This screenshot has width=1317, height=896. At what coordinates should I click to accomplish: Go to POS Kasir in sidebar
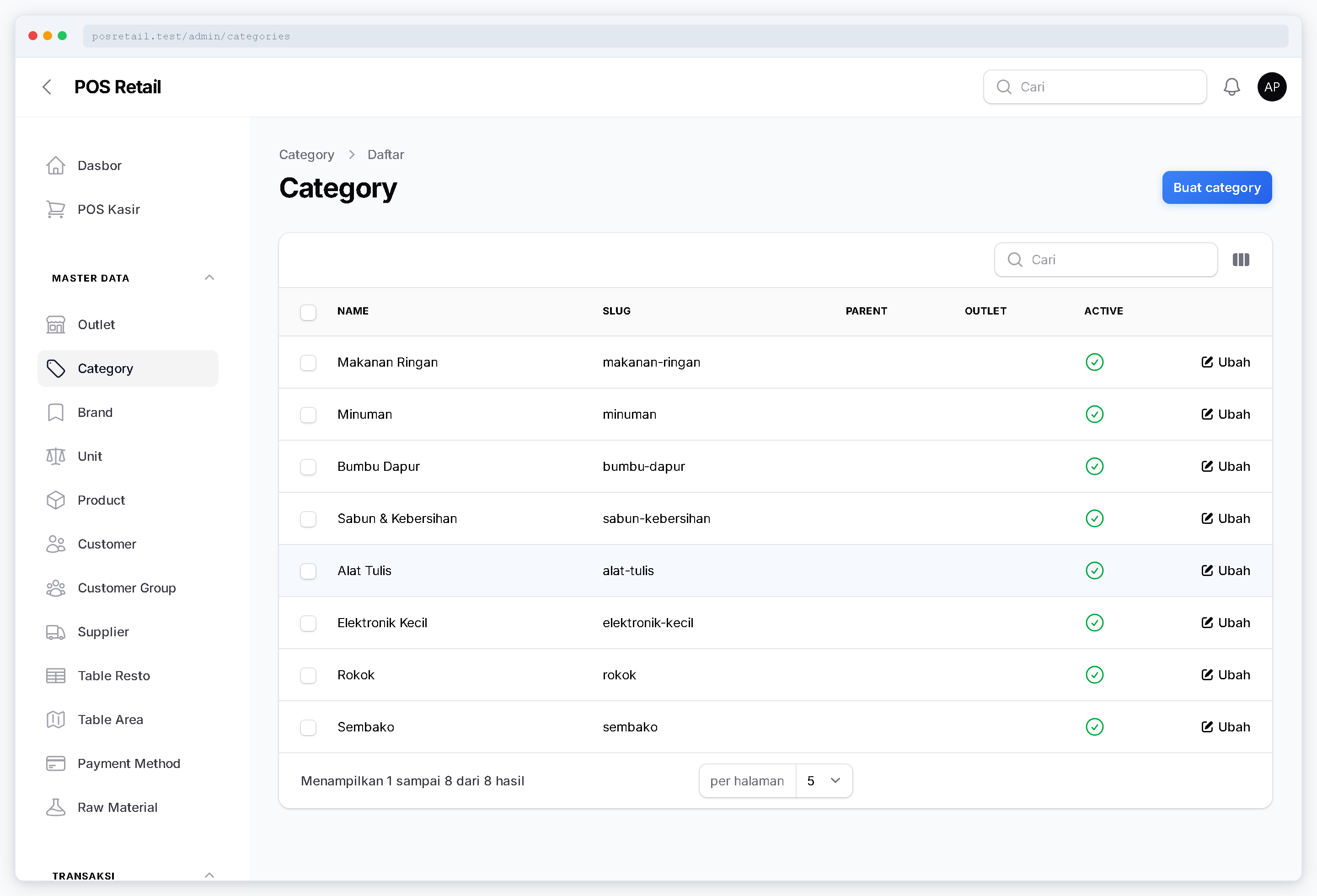pos(128,209)
